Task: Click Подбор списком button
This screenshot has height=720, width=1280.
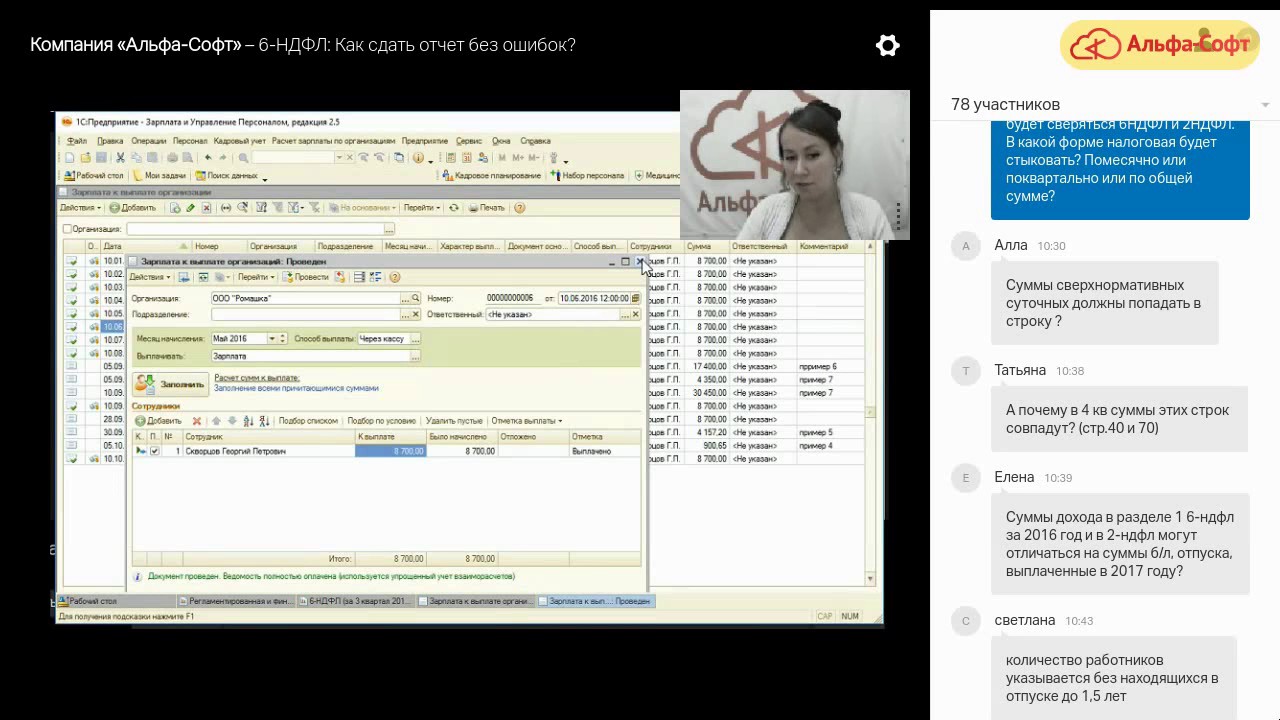Action: point(308,421)
